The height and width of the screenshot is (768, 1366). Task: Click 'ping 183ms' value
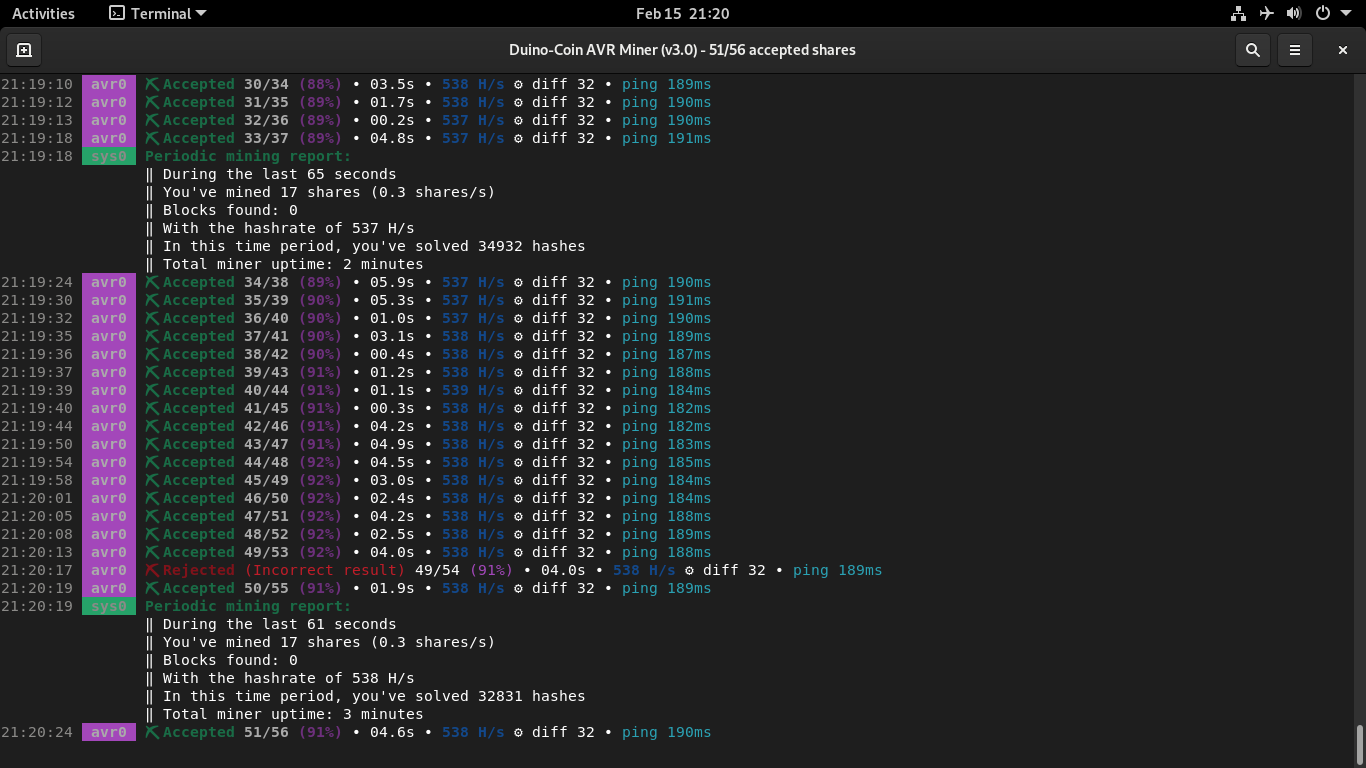click(x=667, y=444)
